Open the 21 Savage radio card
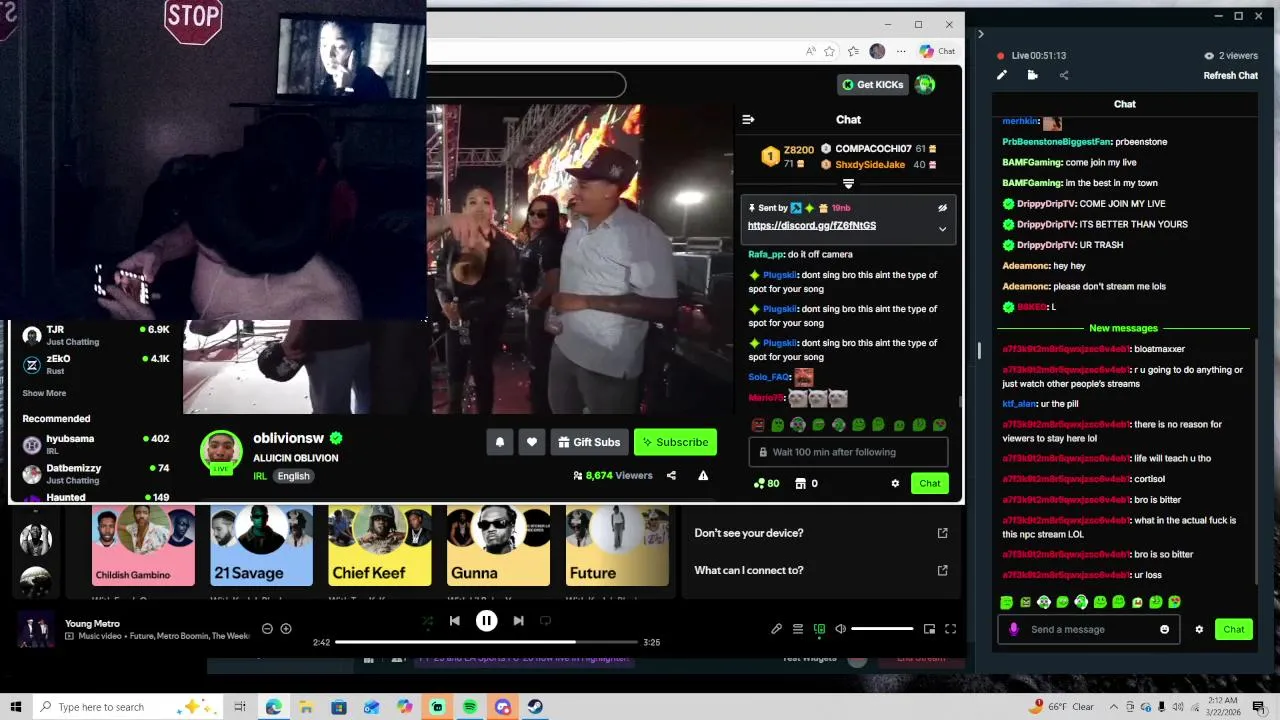1280x720 pixels. [x=261, y=545]
